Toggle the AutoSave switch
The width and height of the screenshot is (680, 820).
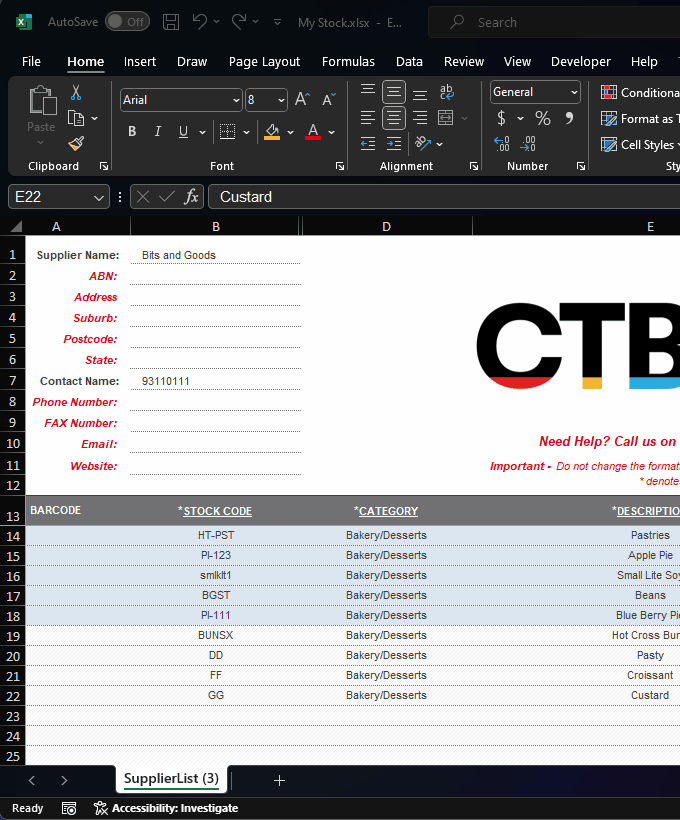127,22
